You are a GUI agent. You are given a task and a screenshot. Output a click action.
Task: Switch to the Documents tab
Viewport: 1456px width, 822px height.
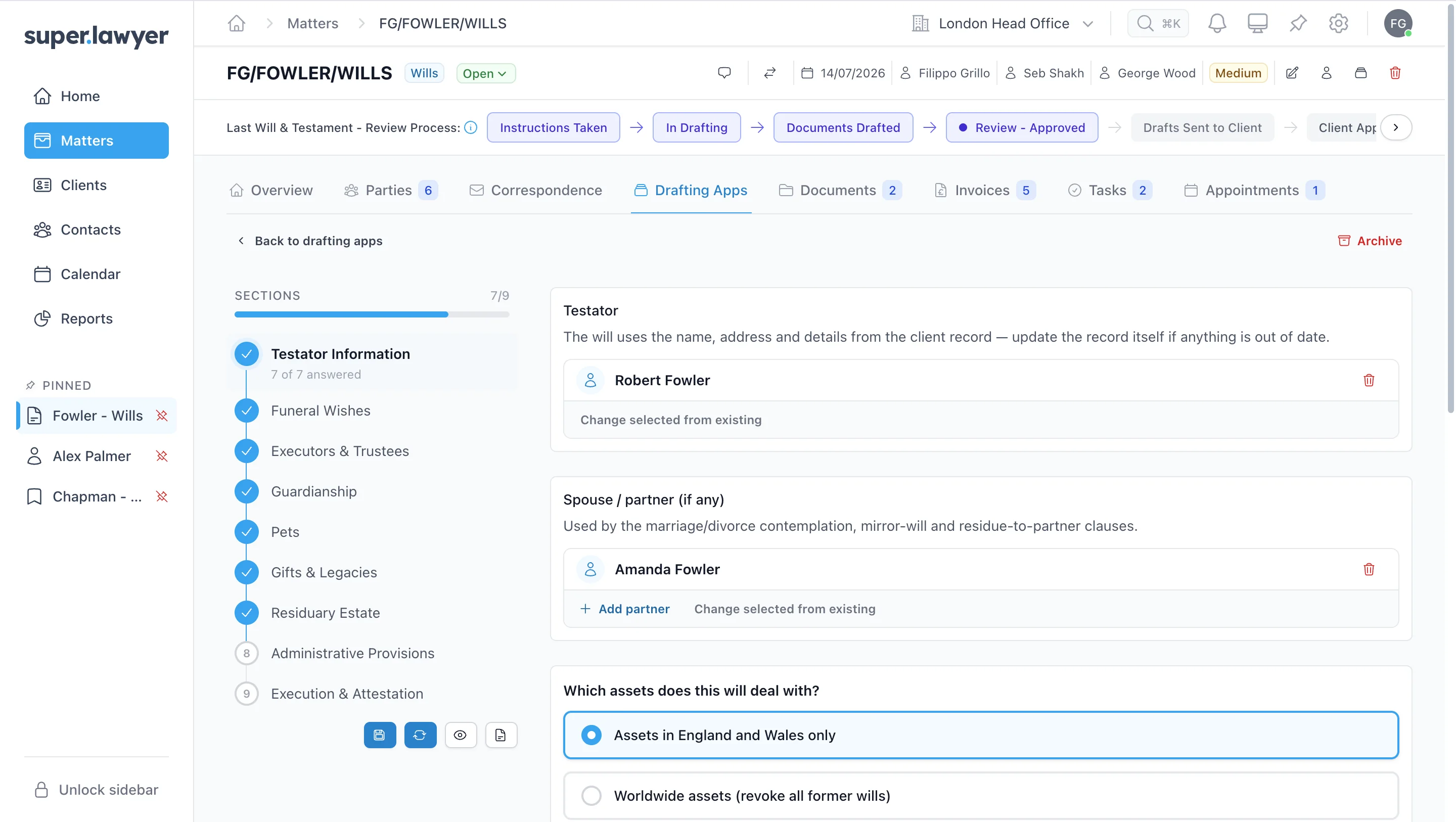pos(840,191)
